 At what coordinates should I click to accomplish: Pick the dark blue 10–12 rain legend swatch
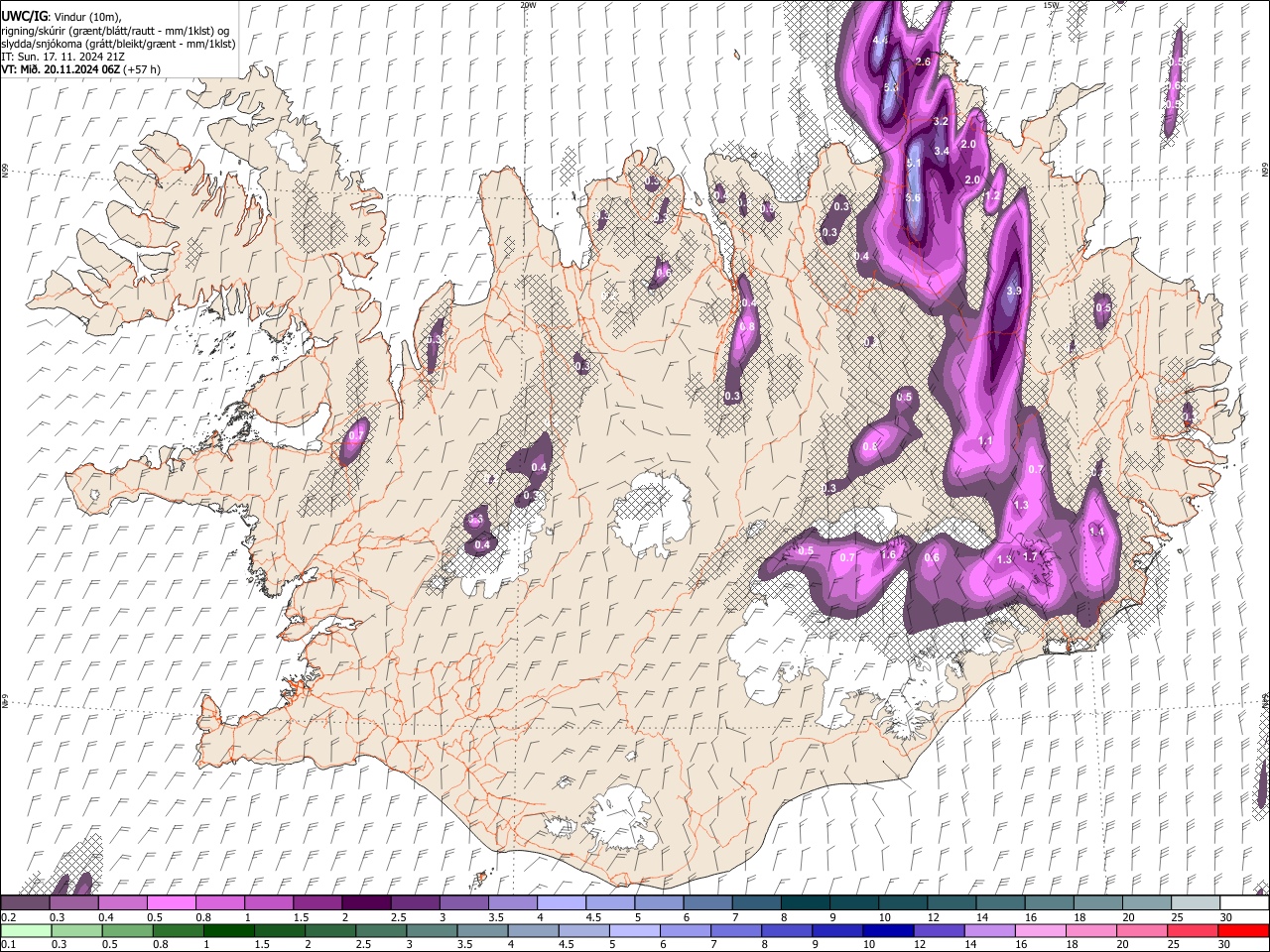coord(887,930)
